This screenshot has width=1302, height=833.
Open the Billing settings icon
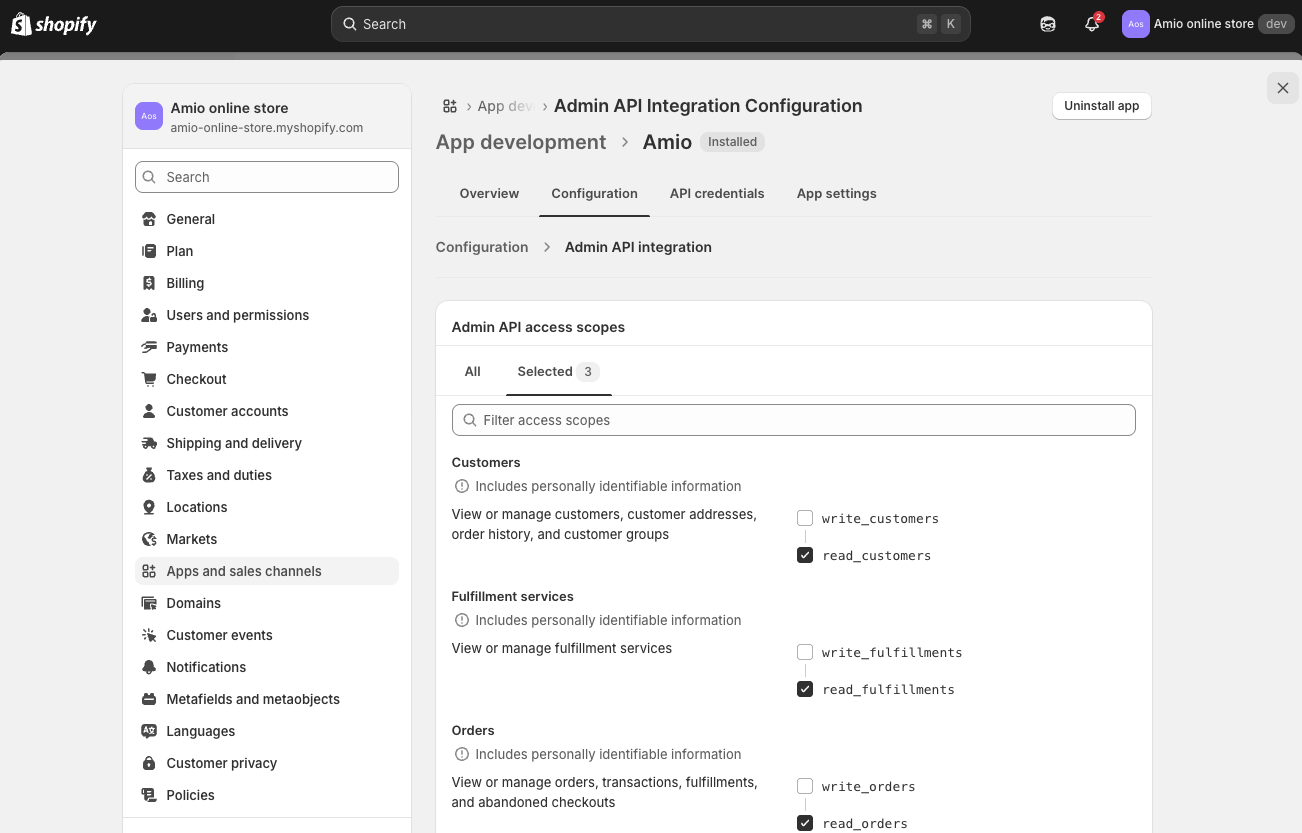point(149,283)
